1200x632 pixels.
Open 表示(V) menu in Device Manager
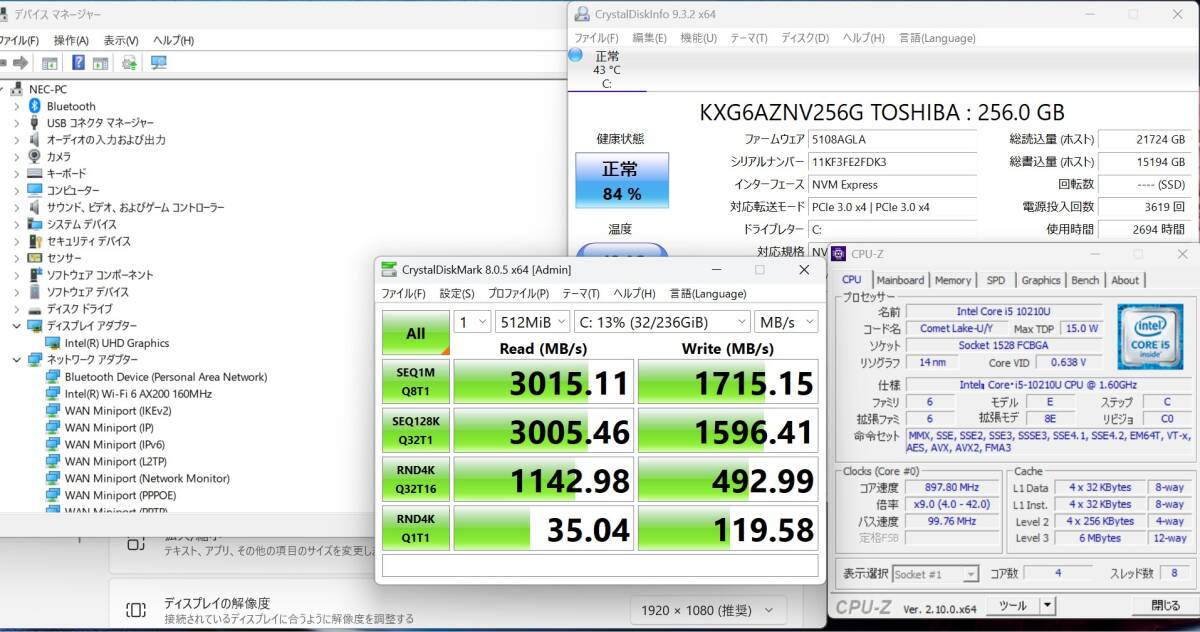[121, 40]
